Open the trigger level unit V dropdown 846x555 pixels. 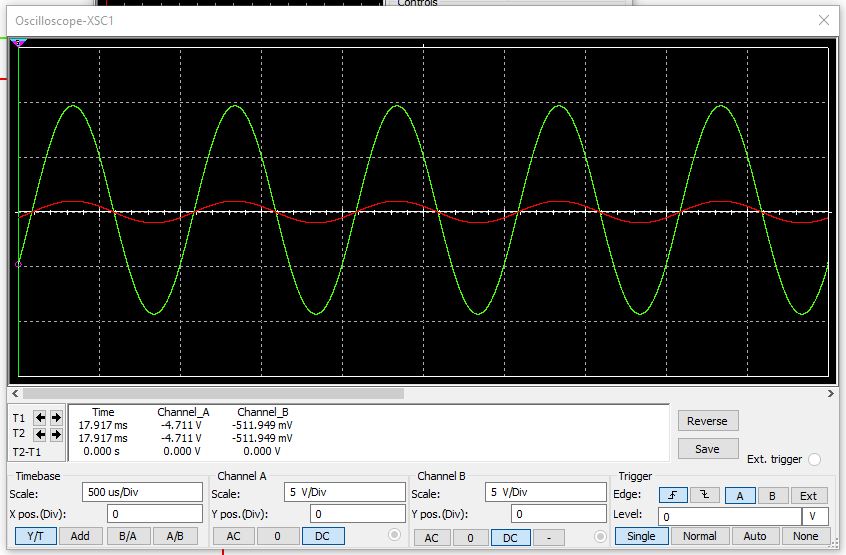coord(815,517)
